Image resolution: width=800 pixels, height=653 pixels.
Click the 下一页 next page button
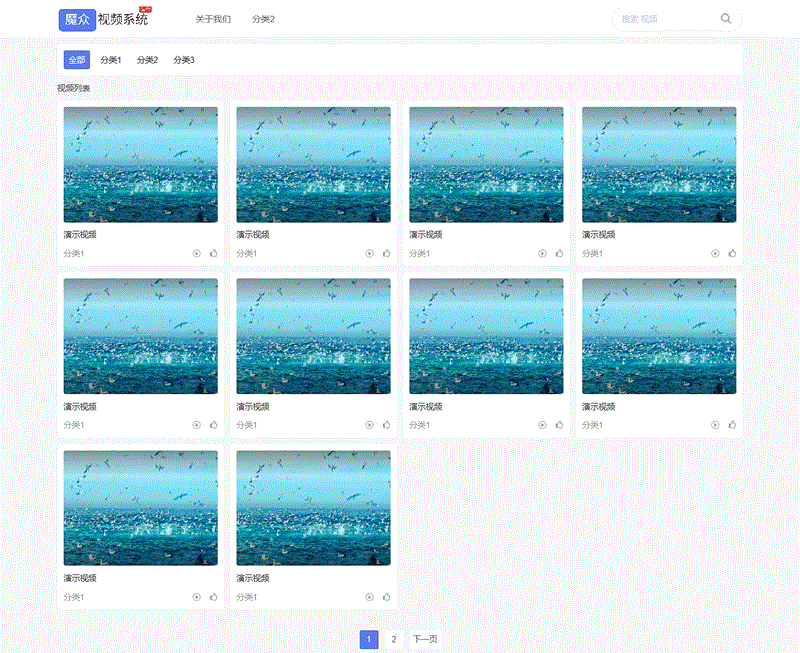pos(425,640)
